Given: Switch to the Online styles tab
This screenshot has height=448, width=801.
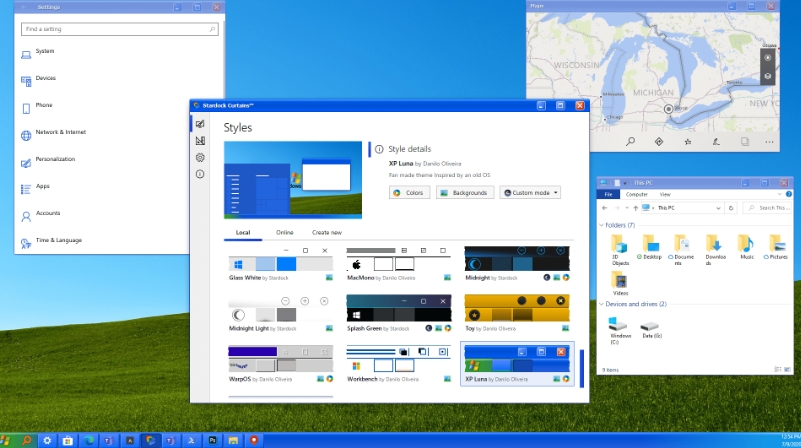Looking at the screenshot, I should coord(285,232).
